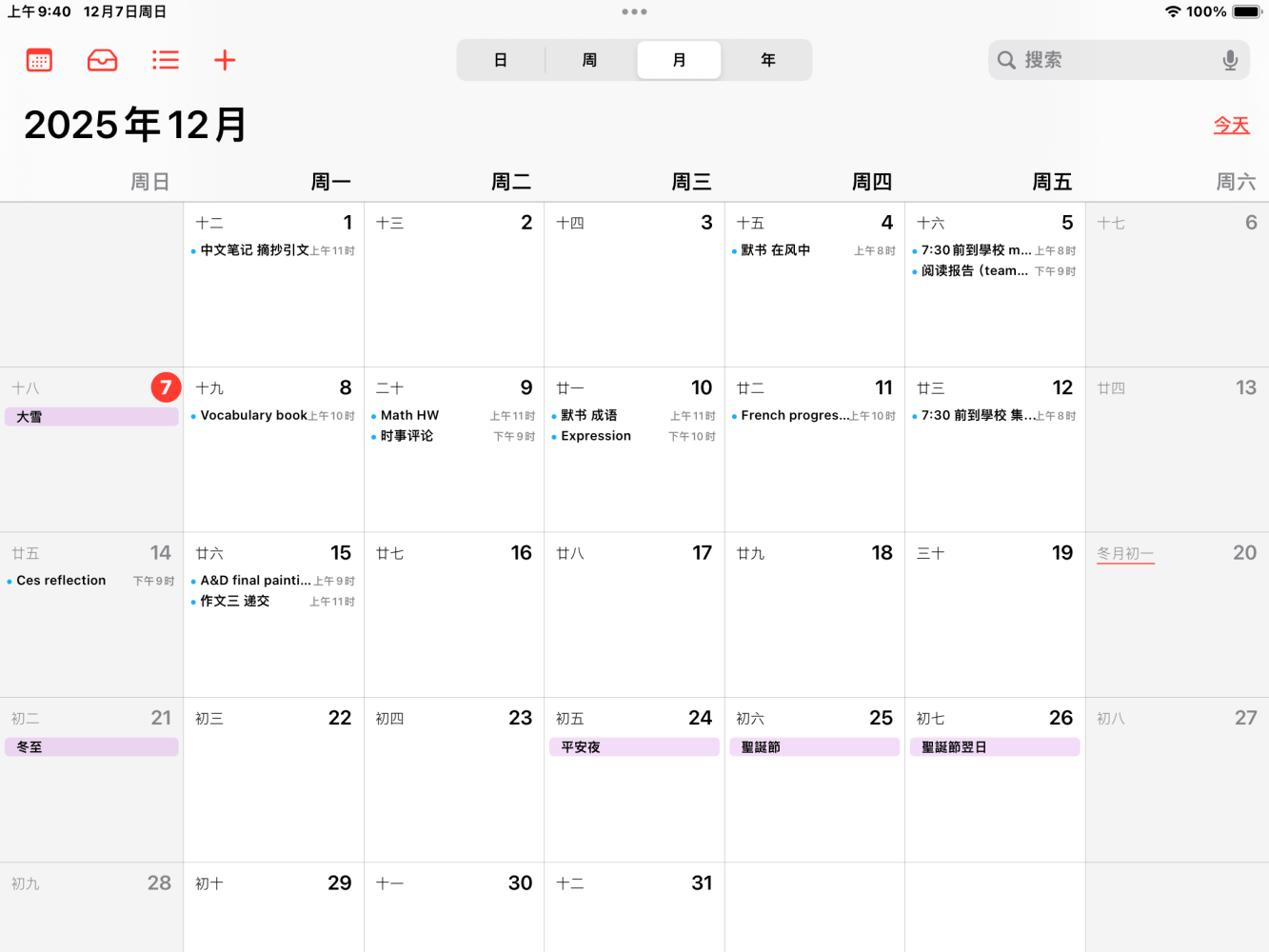Viewport: 1269px width, 952px height.
Task: Tap the magnifying glass search icon
Action: coord(1006,60)
